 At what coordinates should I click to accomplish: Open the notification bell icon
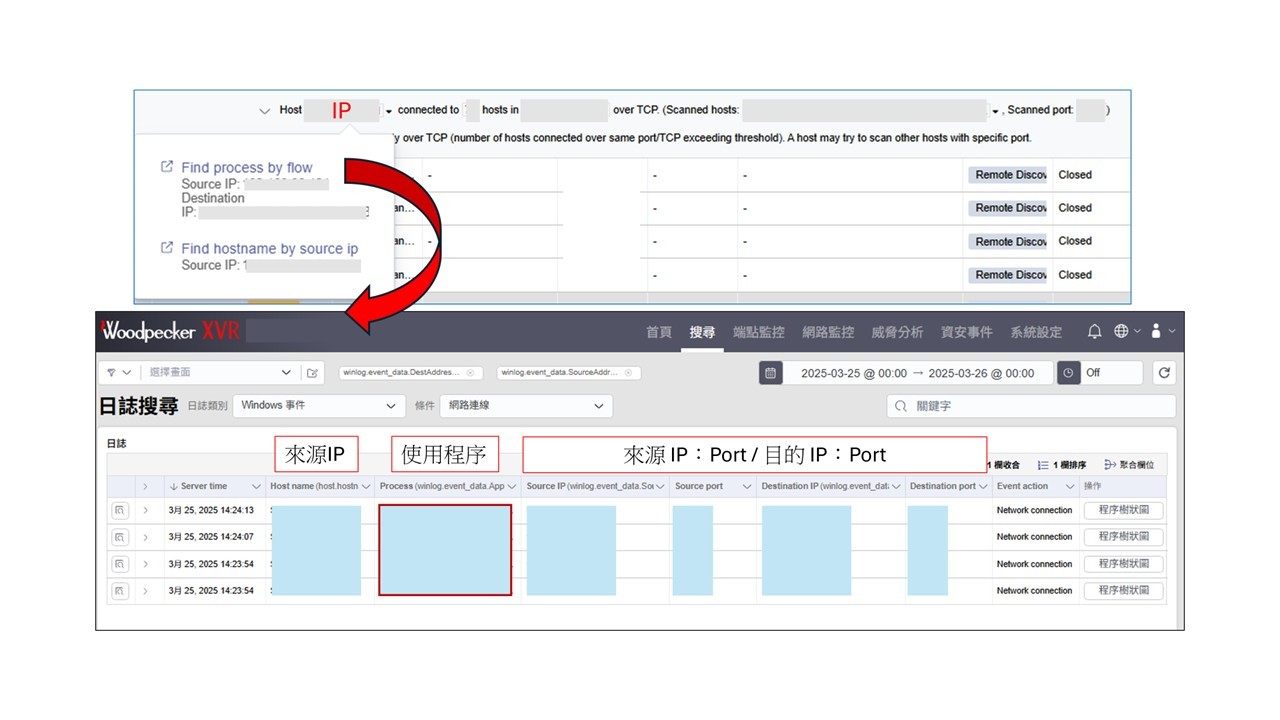[x=1094, y=332]
